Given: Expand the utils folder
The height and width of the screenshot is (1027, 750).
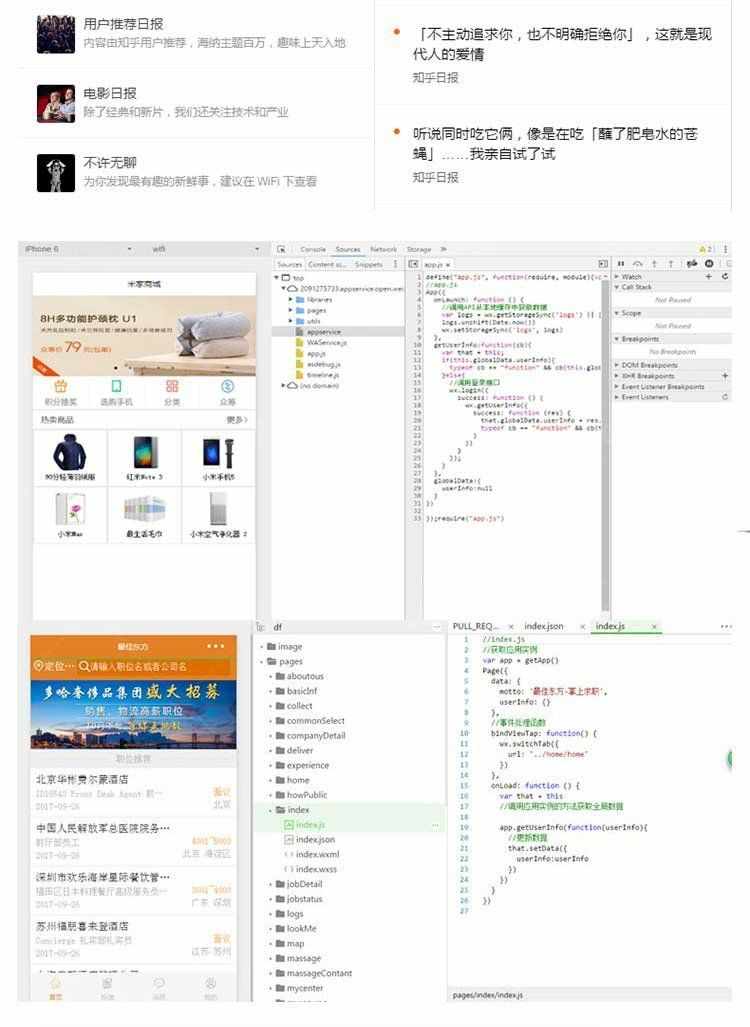Looking at the screenshot, I should (x=291, y=321).
